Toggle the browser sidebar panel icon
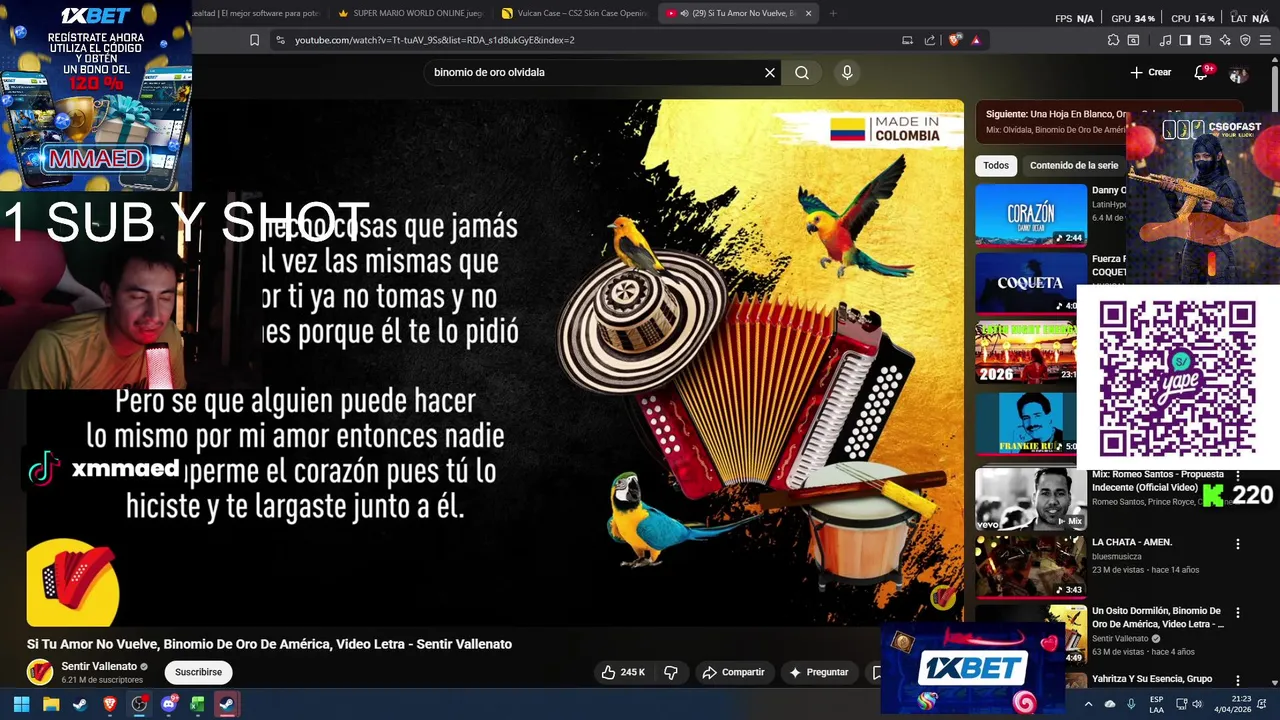This screenshot has width=1280, height=720. 1185,40
